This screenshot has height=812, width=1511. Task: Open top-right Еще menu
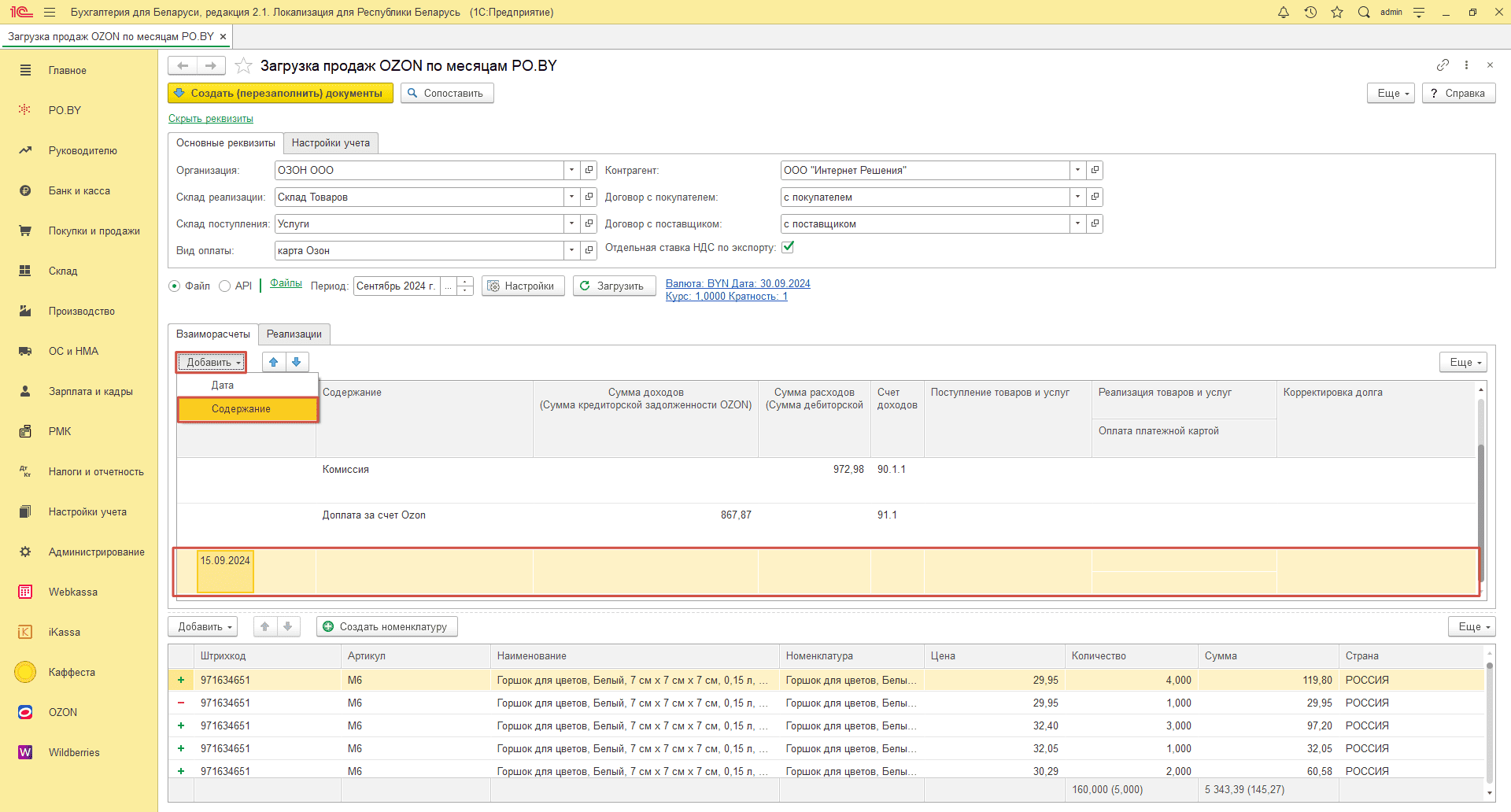click(x=1391, y=93)
